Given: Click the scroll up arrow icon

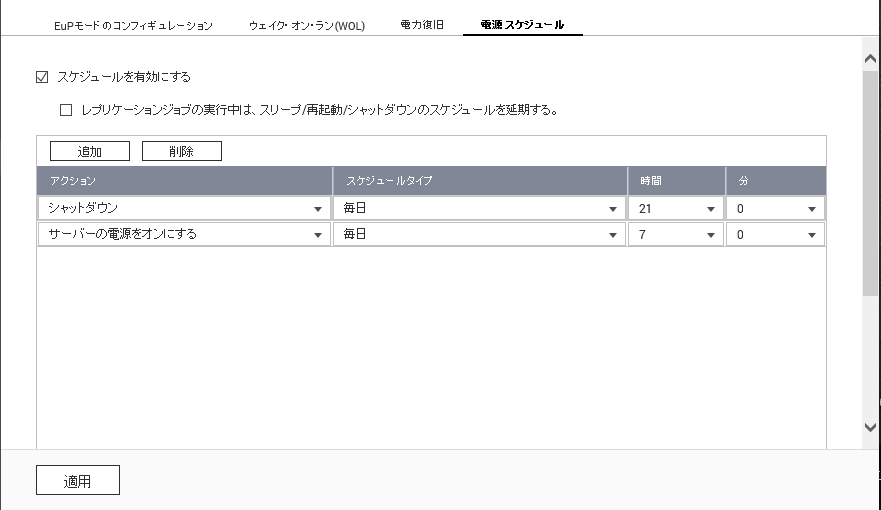Looking at the screenshot, I should pos(870,58).
